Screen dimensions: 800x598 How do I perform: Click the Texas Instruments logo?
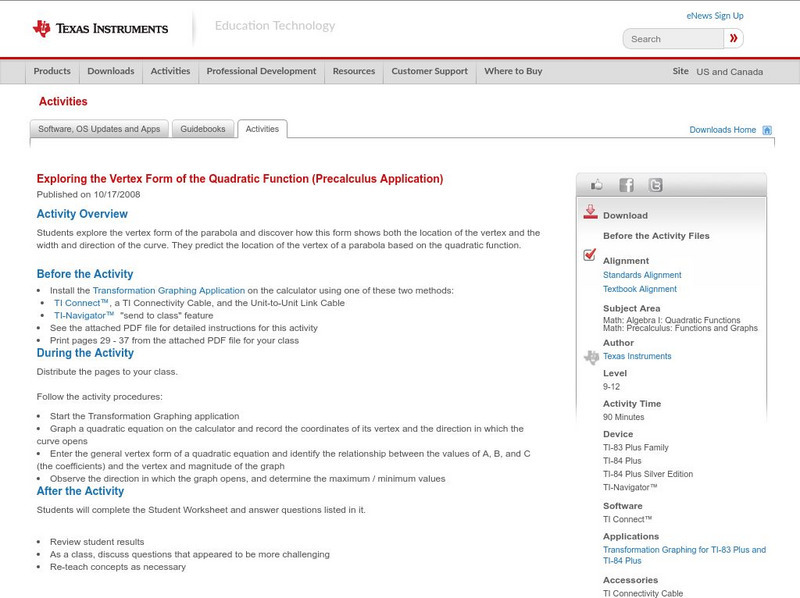[x=100, y=28]
